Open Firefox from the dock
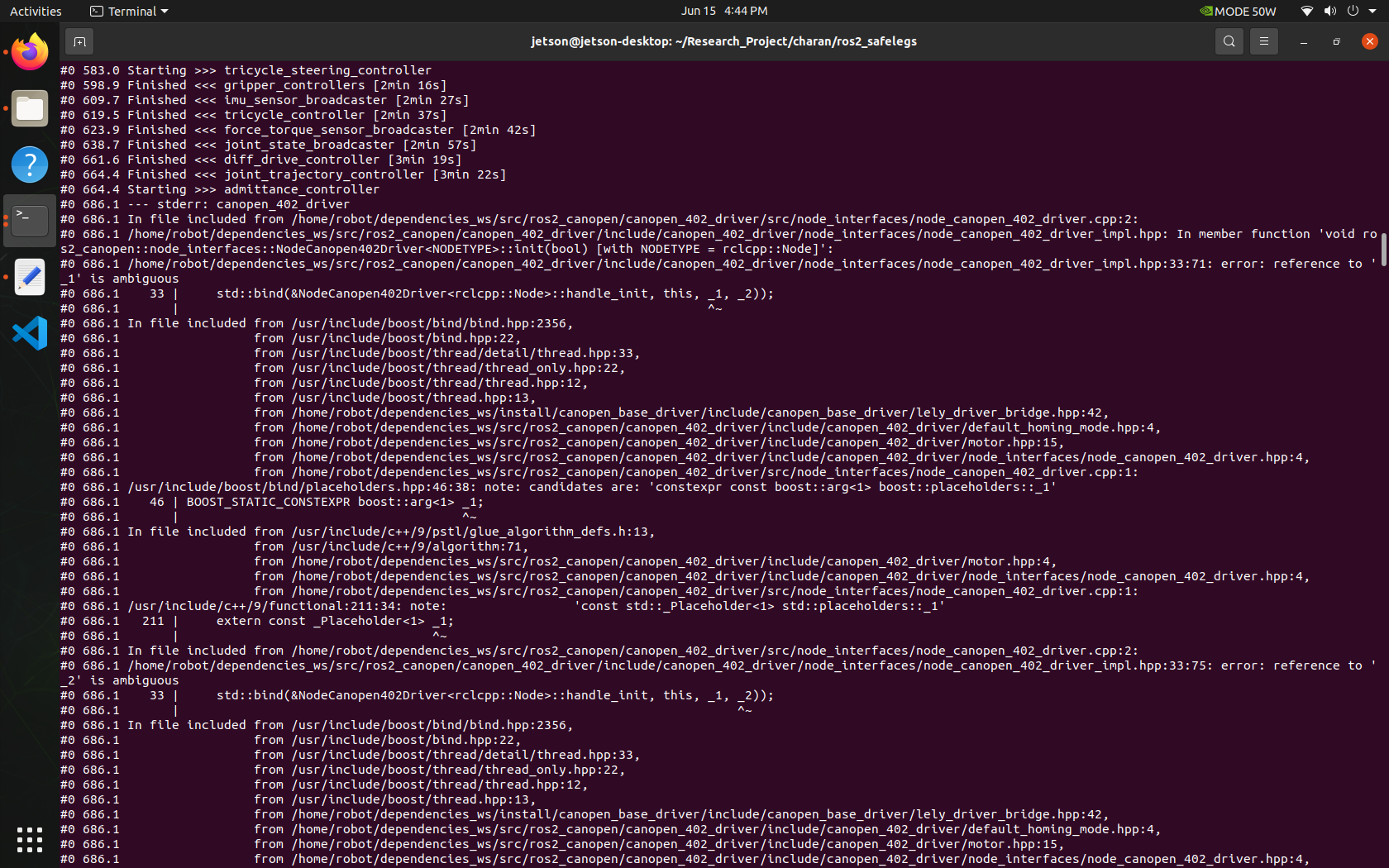The width and height of the screenshot is (1389, 868). tap(30, 51)
